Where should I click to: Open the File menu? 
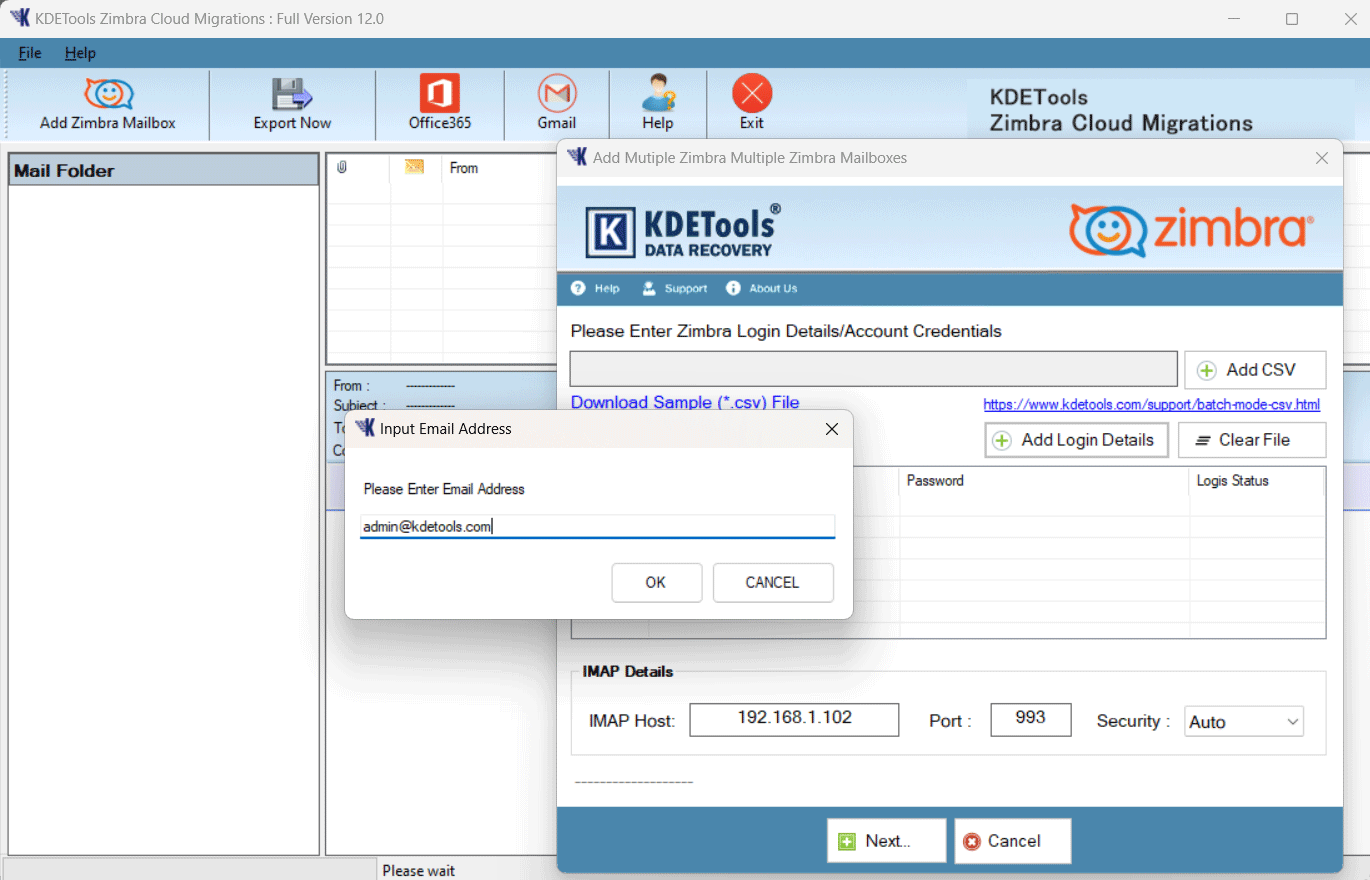[30, 53]
